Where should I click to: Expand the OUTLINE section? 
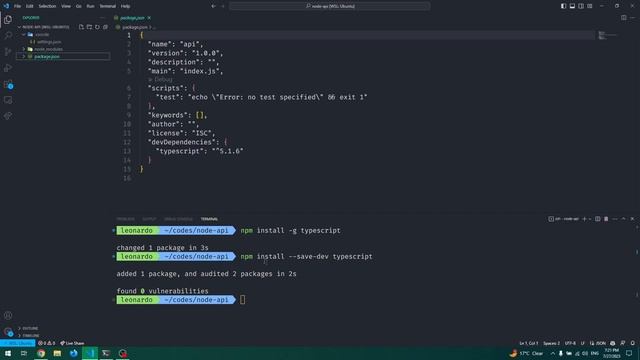pyautogui.click(x=28, y=328)
